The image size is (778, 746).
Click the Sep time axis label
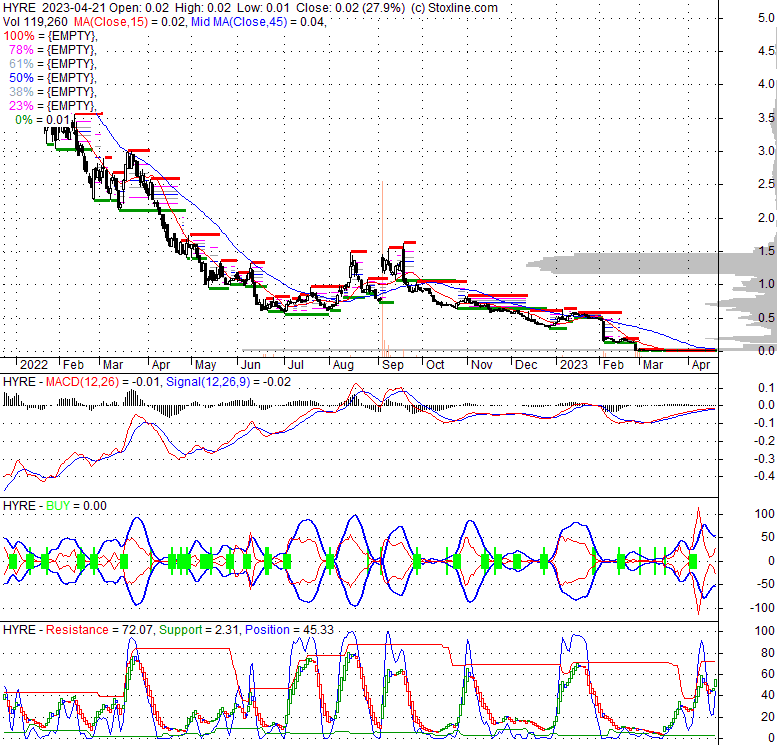(392, 365)
